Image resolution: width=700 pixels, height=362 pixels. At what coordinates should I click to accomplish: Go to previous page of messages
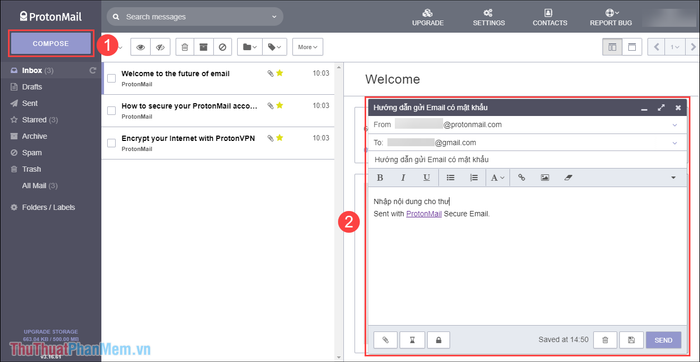(x=656, y=47)
